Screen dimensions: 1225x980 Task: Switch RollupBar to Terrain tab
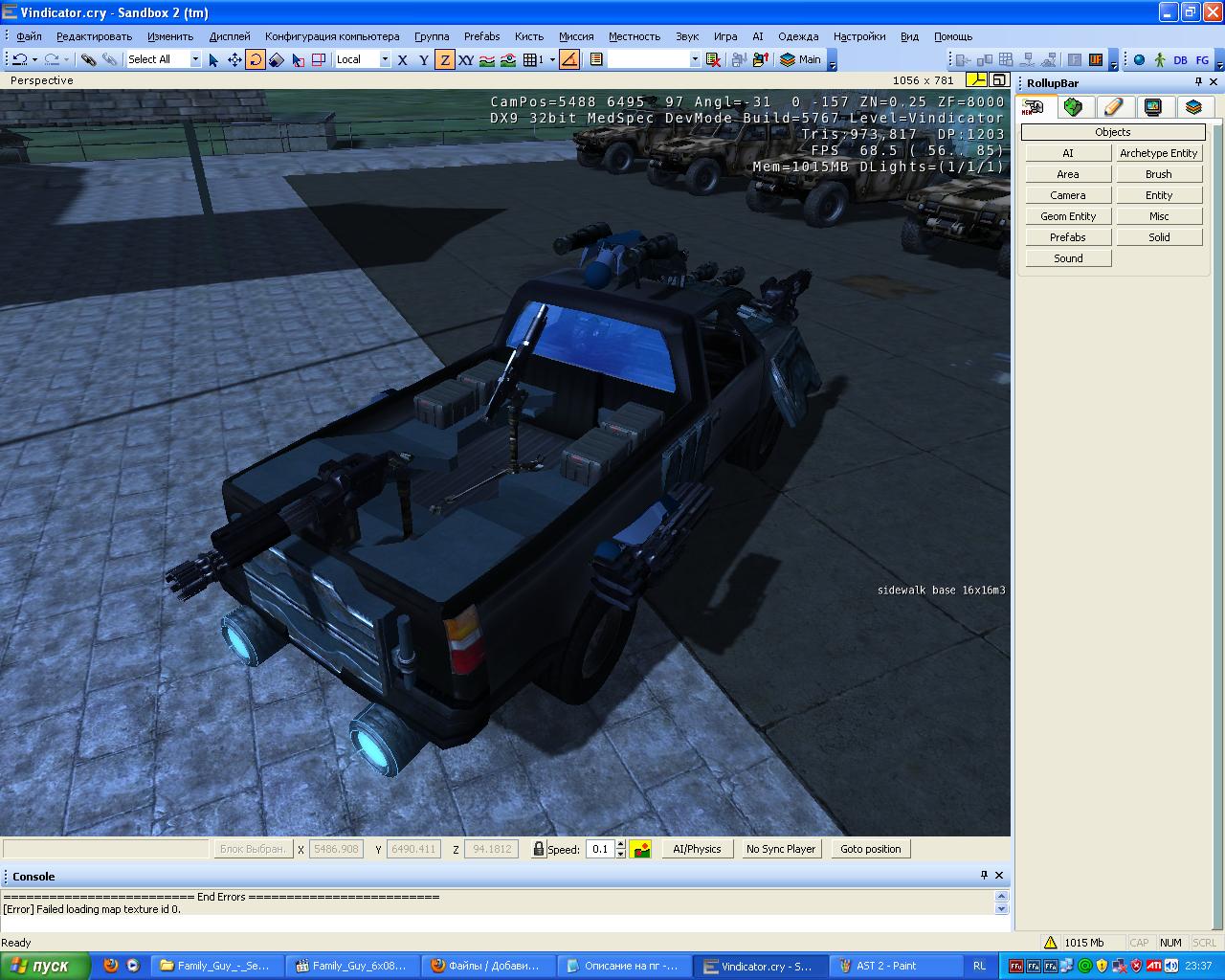1073,106
